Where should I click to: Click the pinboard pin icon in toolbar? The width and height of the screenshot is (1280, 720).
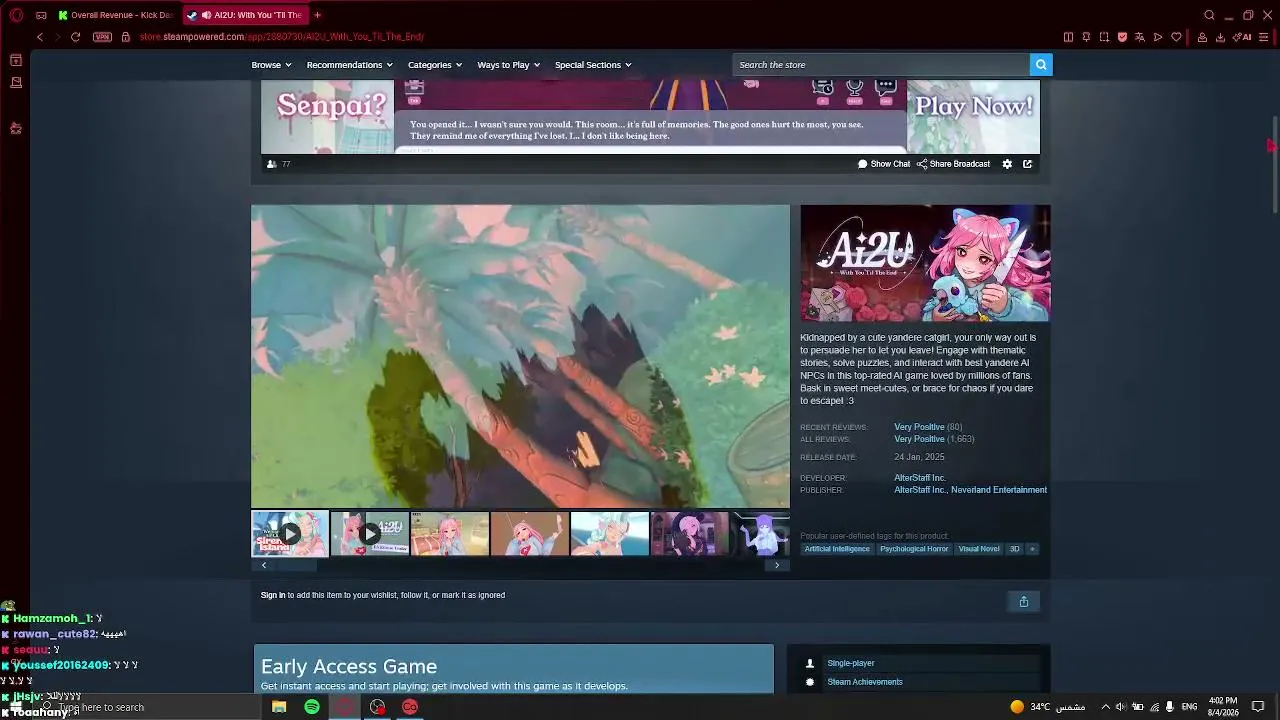1086,37
